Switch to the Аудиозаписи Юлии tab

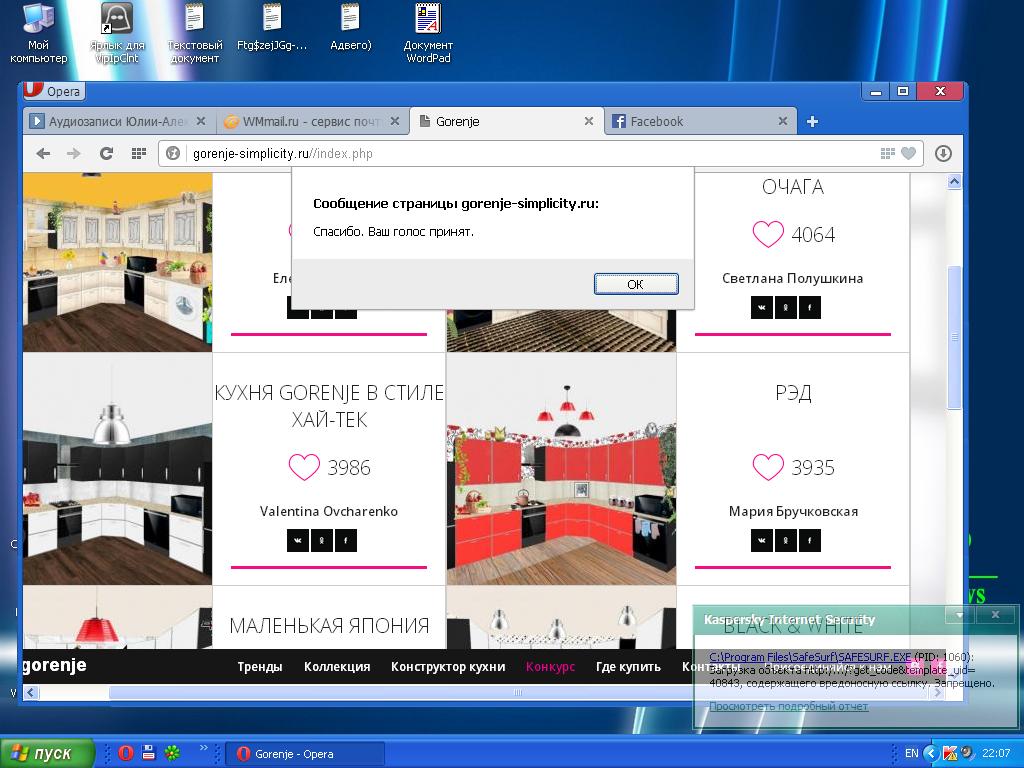coord(118,121)
